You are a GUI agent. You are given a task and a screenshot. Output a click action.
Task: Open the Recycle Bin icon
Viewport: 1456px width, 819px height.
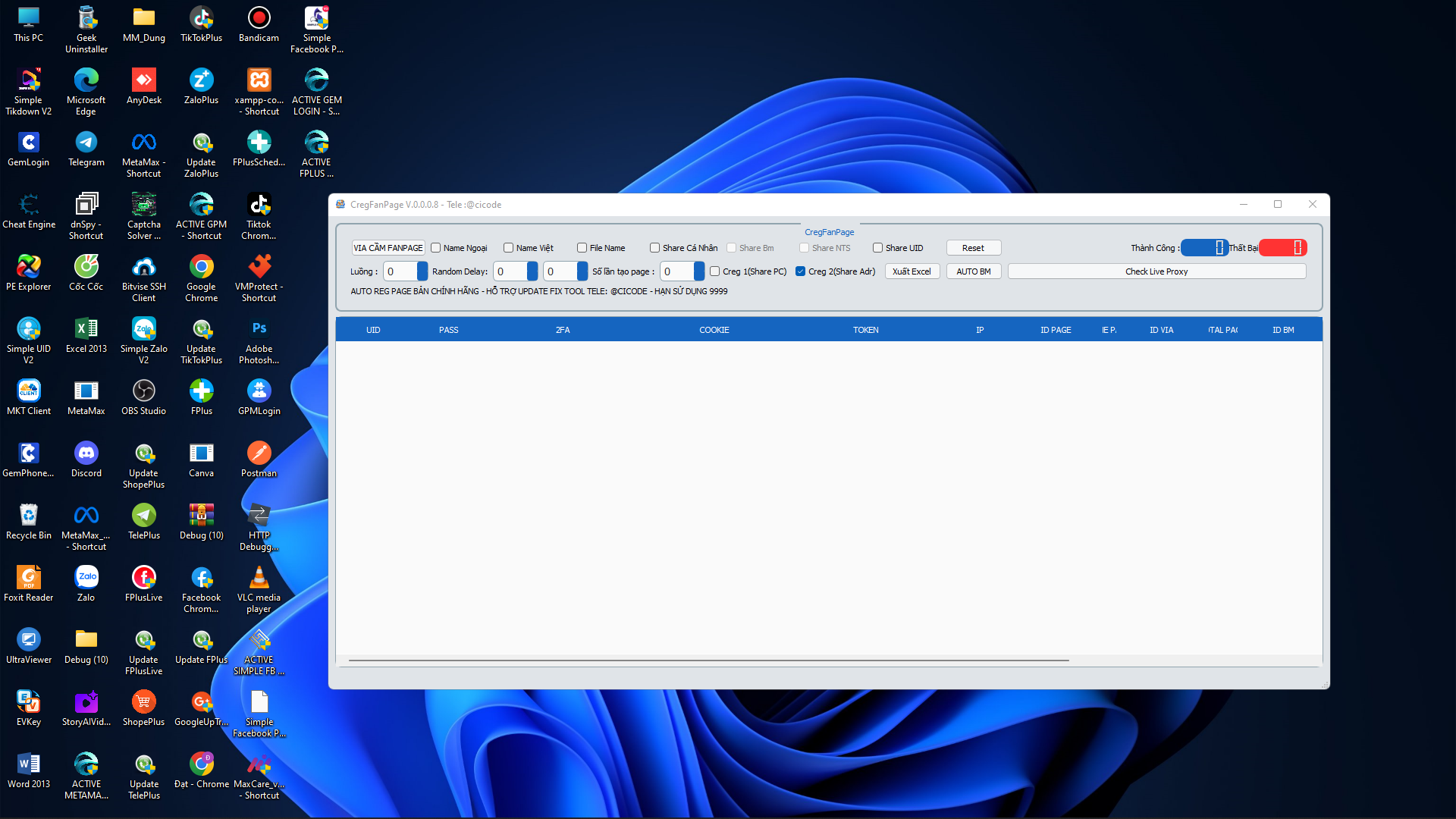28,522
